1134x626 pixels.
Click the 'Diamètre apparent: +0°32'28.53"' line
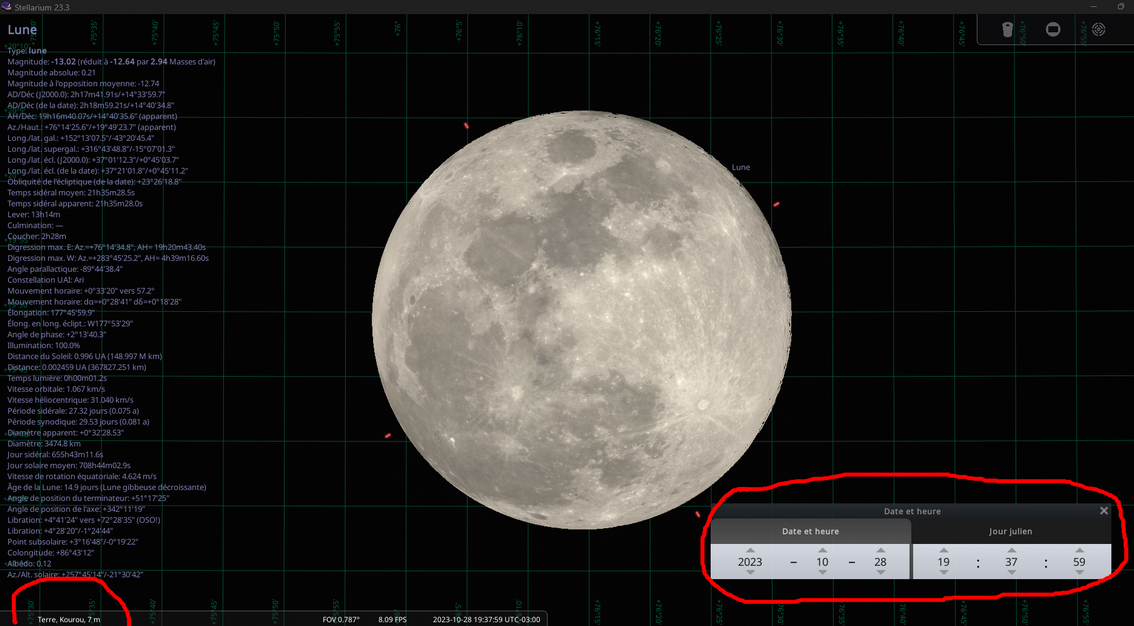pos(65,433)
